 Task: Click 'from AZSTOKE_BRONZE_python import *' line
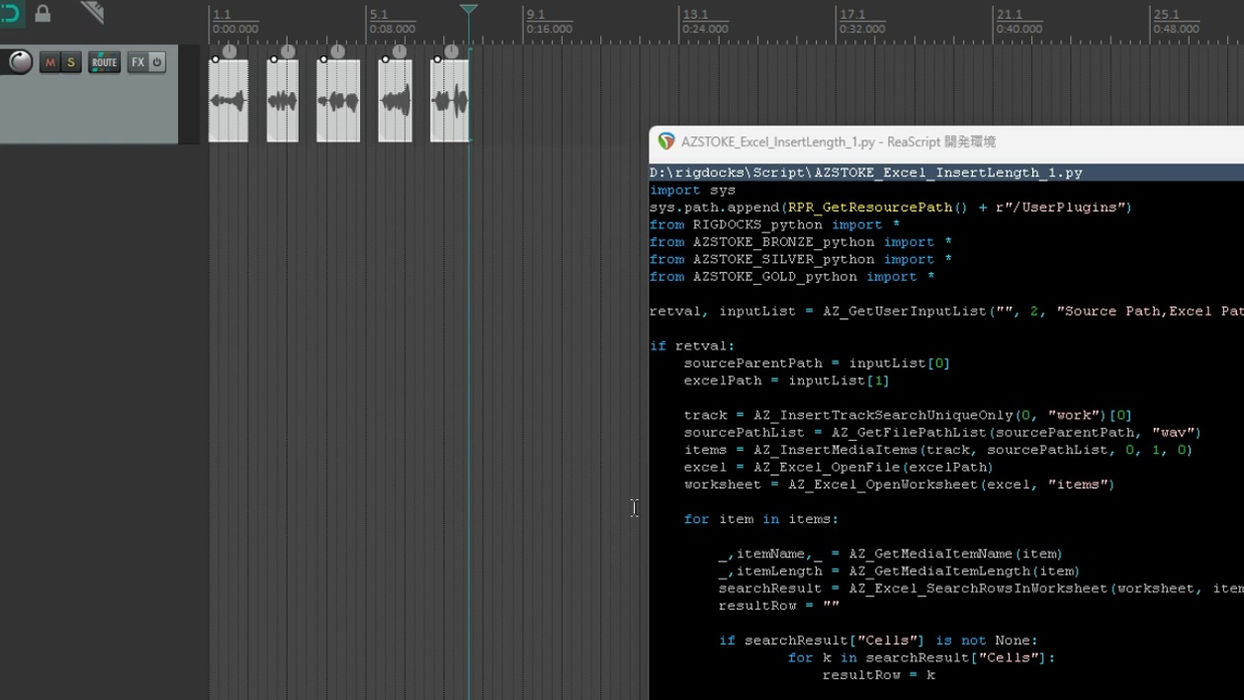[801, 242]
